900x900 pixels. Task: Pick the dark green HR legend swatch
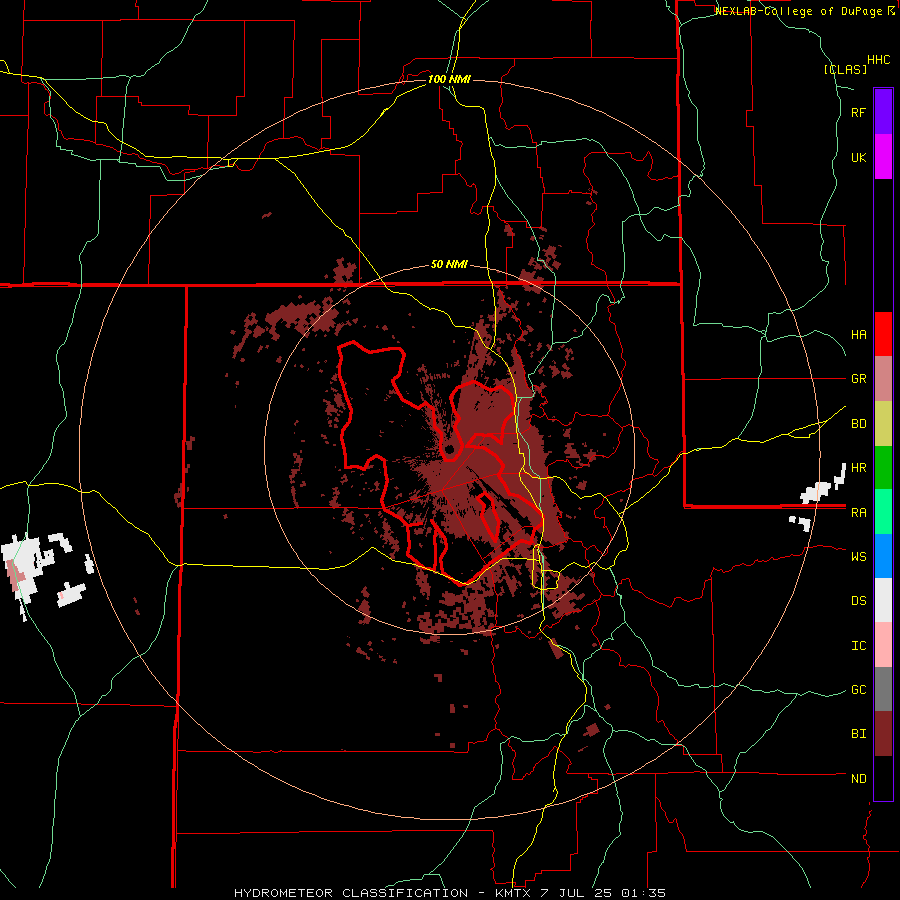tap(883, 468)
